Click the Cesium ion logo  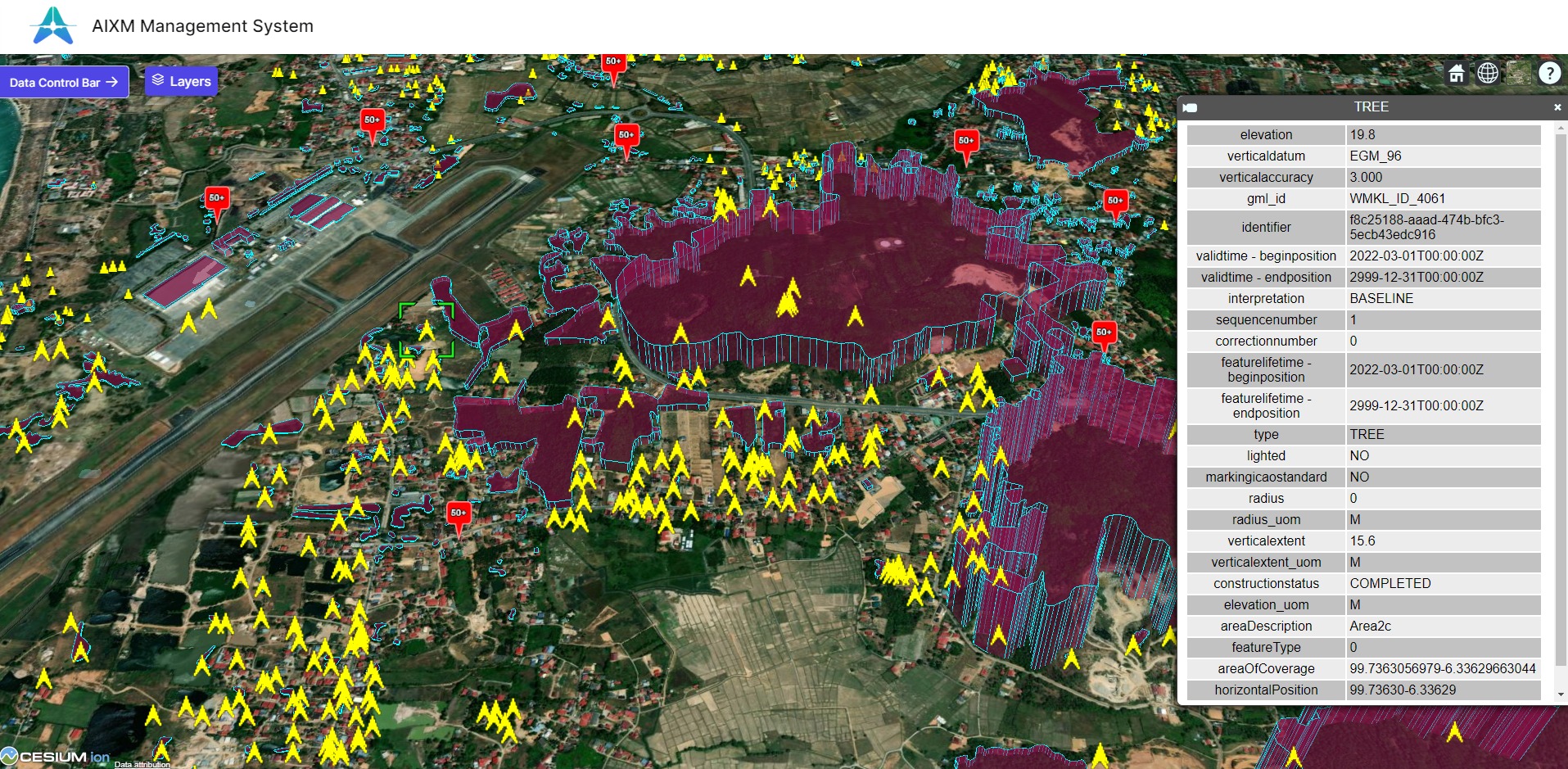56,757
